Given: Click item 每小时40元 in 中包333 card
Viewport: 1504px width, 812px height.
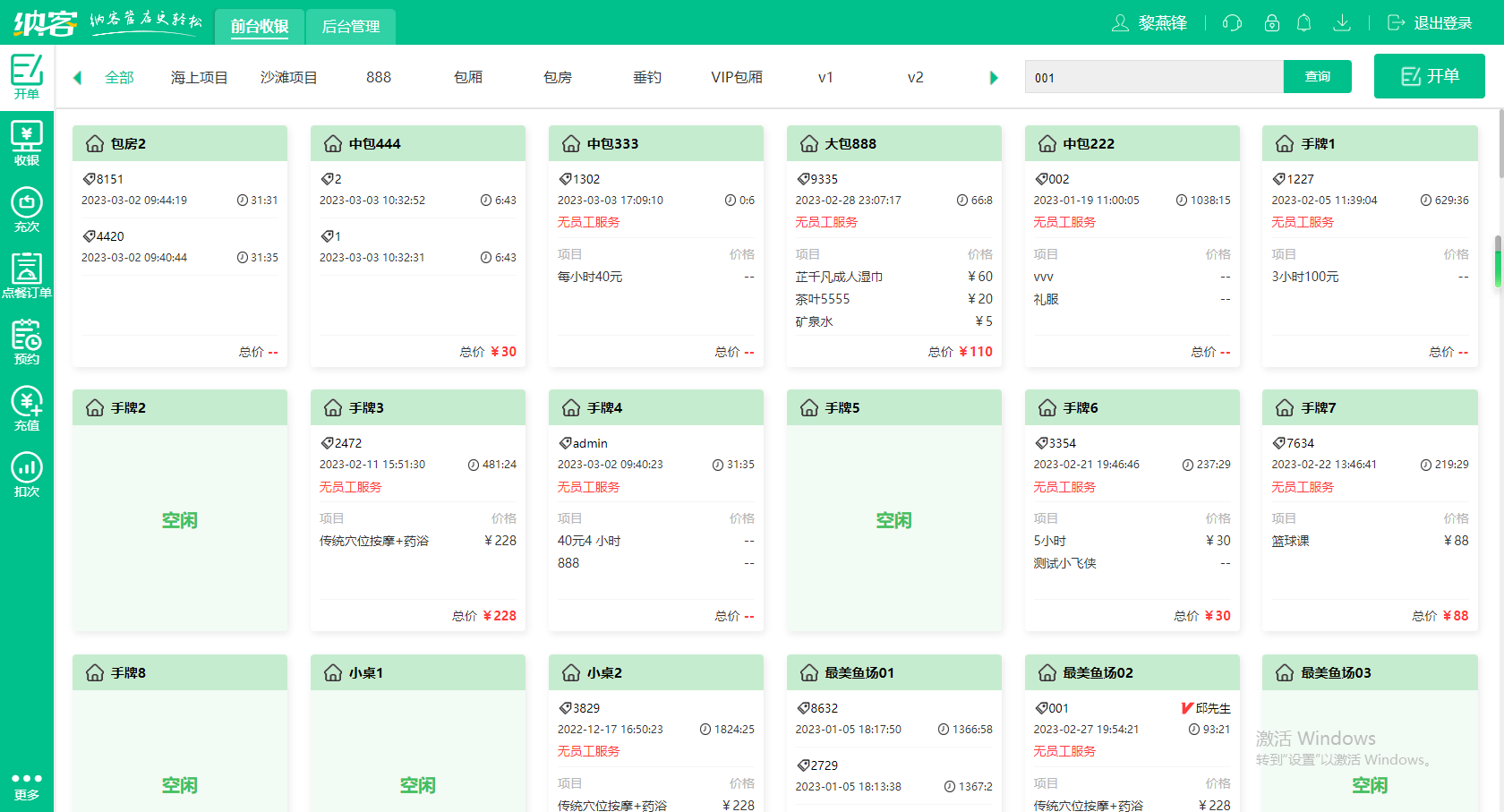Looking at the screenshot, I should [590, 277].
